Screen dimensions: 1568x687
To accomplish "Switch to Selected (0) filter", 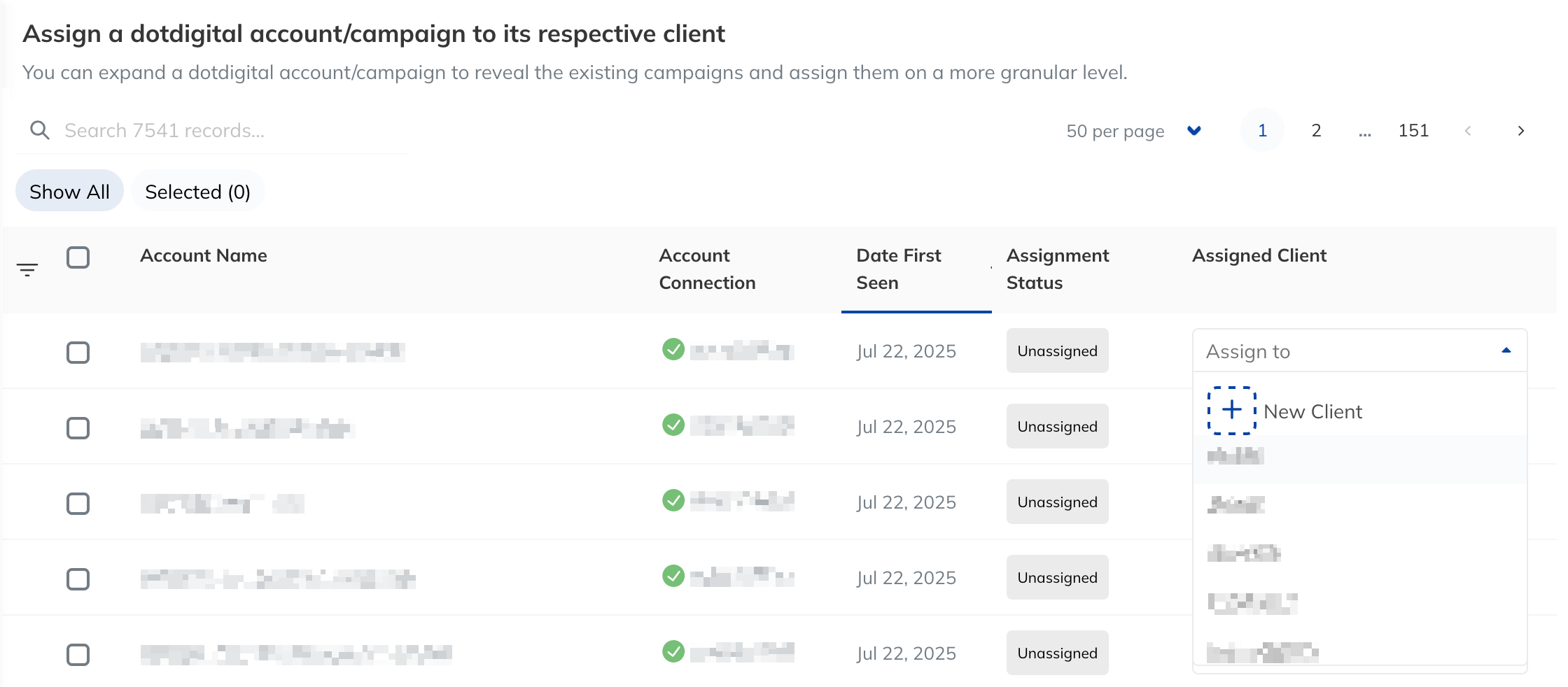I will click(197, 191).
